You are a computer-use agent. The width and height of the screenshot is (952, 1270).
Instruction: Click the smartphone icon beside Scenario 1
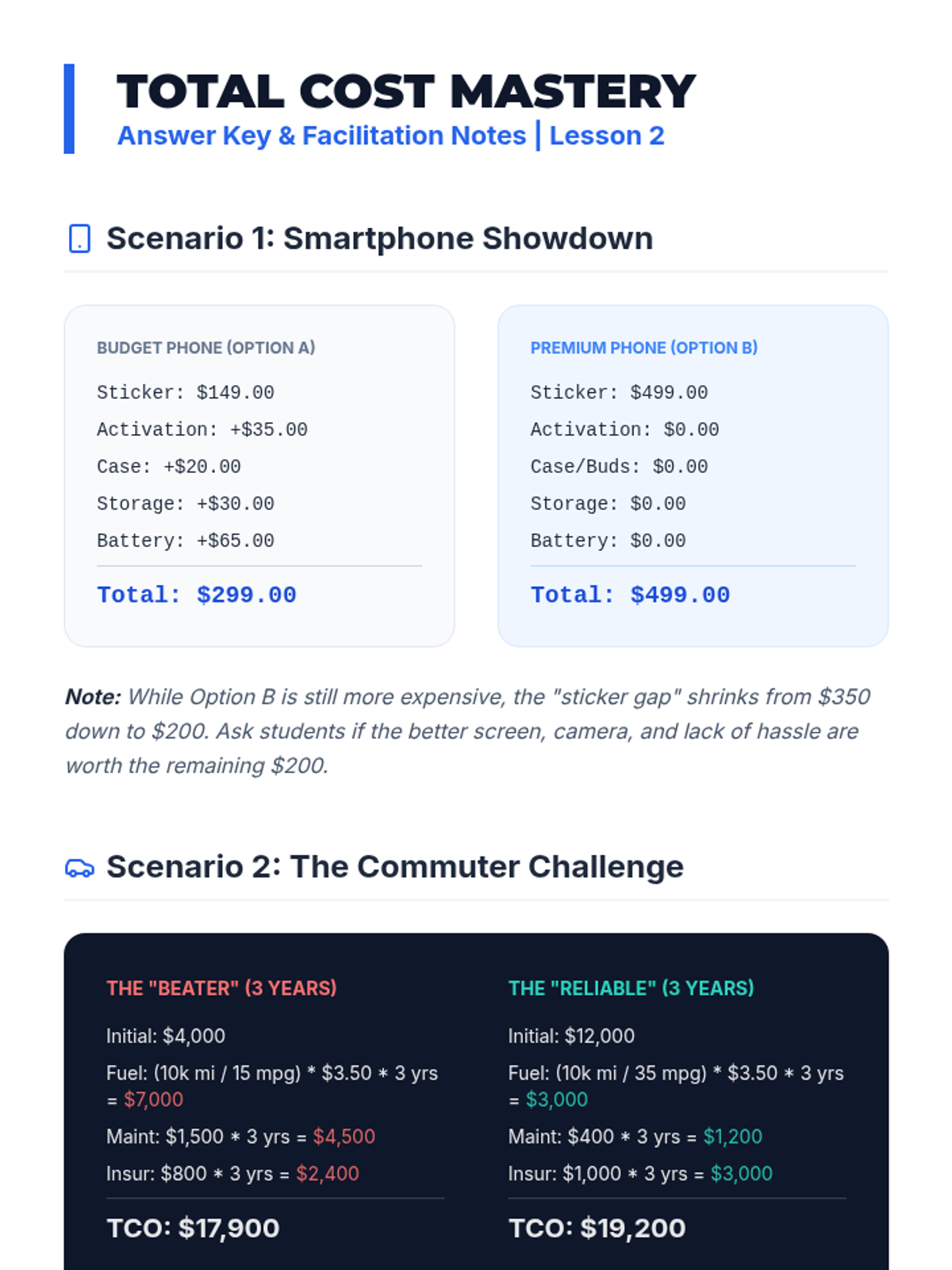(79, 239)
